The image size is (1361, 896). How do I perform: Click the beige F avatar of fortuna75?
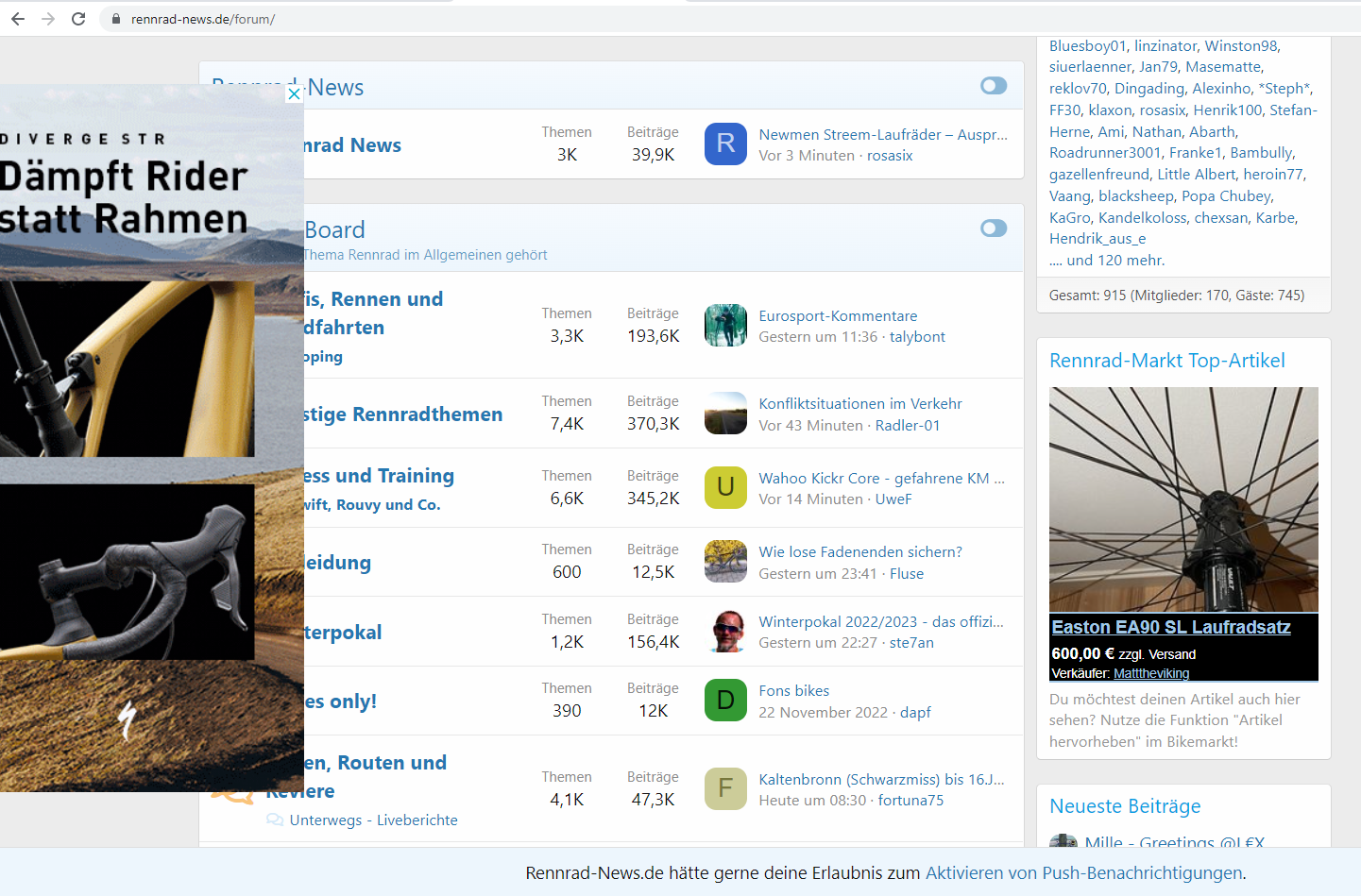725,788
